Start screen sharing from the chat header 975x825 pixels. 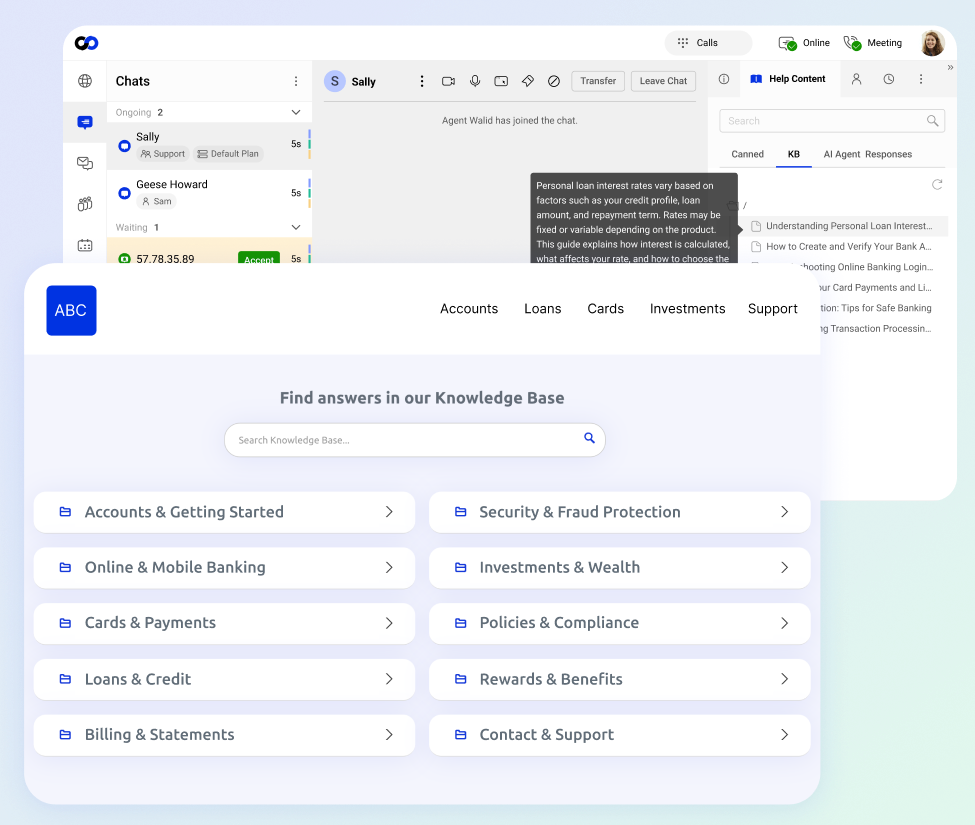click(501, 81)
